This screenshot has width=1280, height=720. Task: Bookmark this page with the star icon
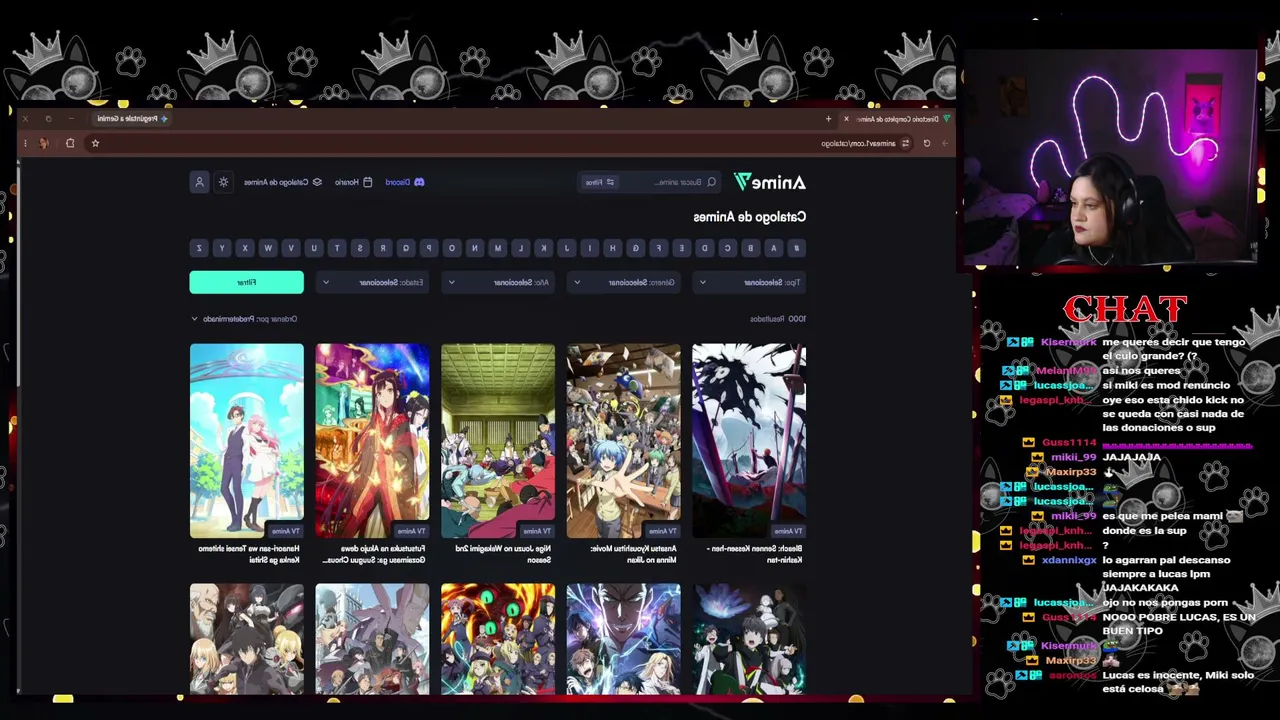95,143
